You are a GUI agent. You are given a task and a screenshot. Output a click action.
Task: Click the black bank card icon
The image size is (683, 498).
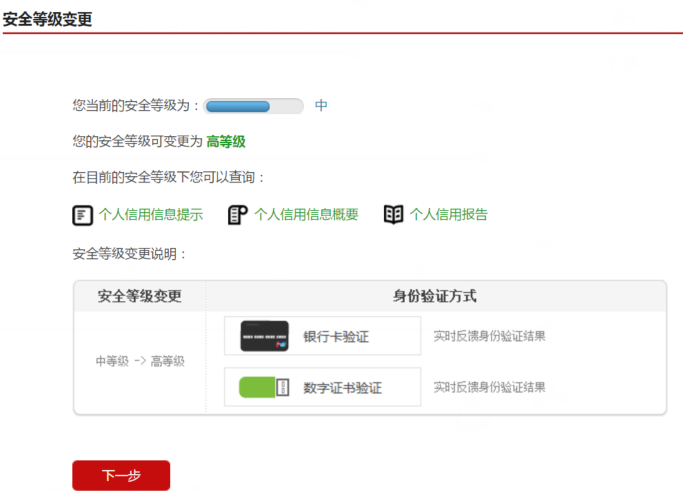264,336
